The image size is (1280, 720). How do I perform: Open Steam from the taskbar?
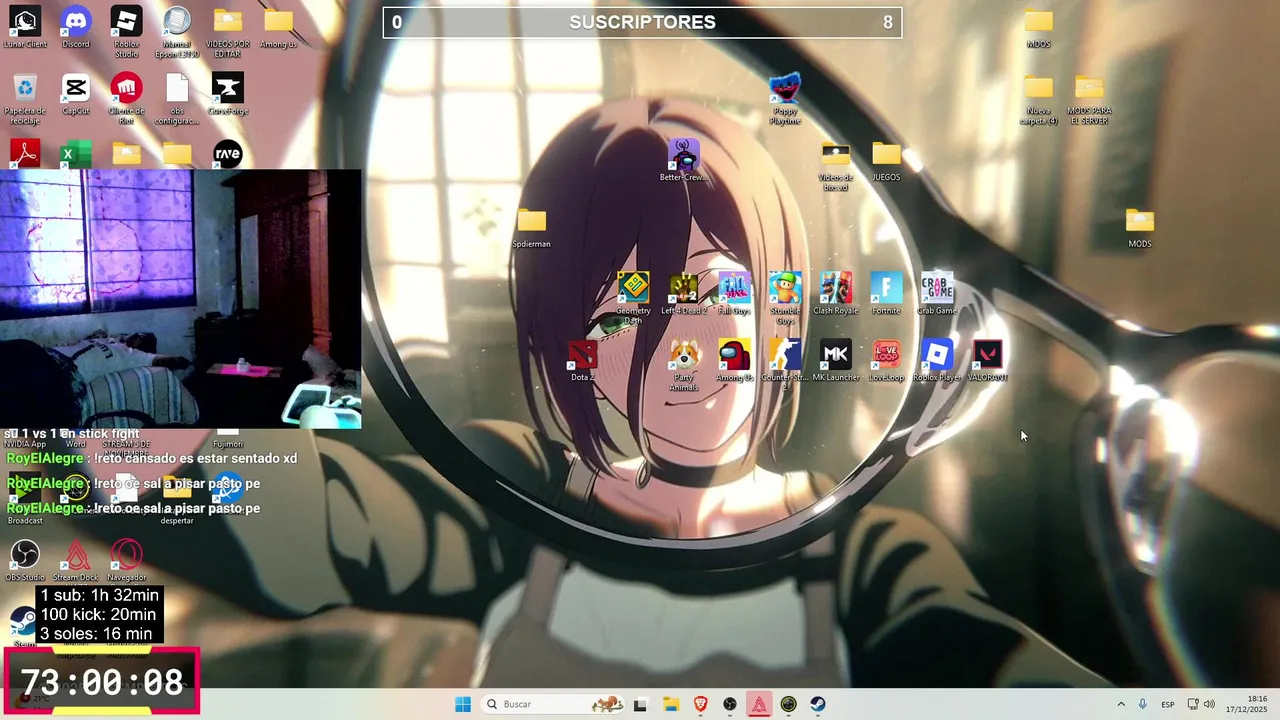click(x=818, y=704)
